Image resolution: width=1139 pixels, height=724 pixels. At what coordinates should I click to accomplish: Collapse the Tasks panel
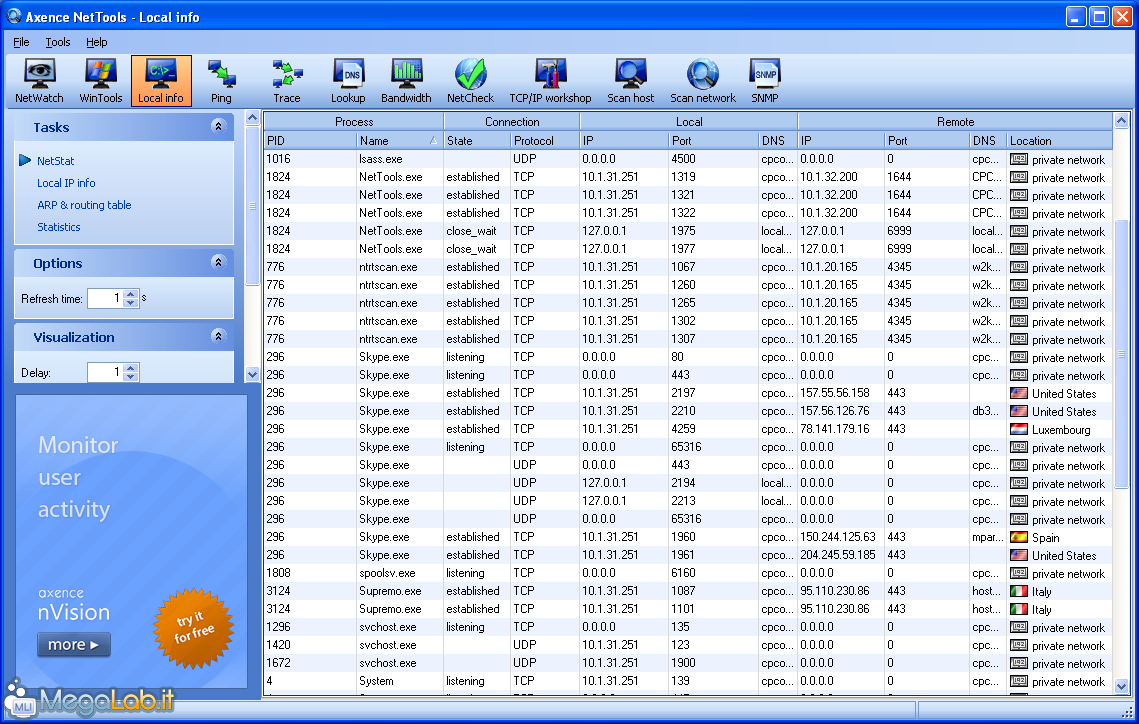coord(218,126)
